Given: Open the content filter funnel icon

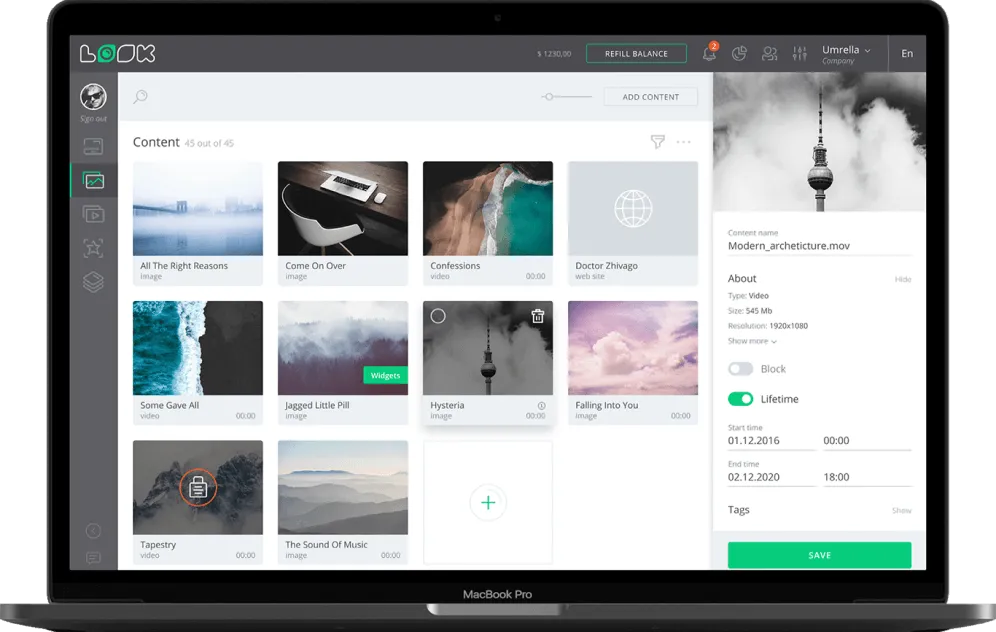Looking at the screenshot, I should [657, 142].
